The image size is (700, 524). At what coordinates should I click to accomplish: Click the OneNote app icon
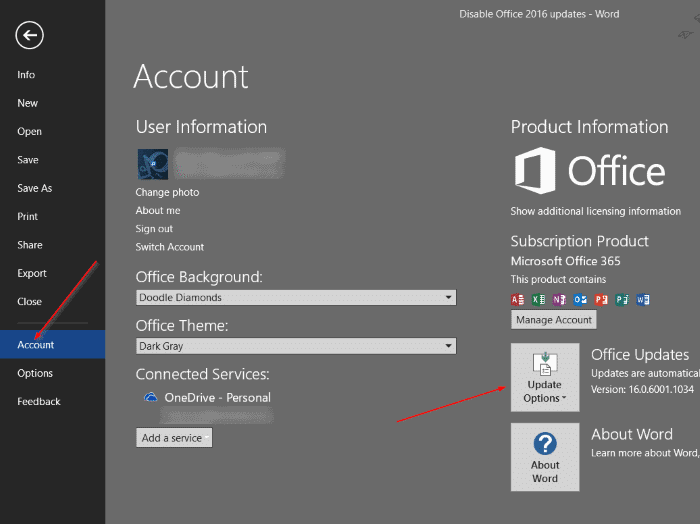point(559,299)
